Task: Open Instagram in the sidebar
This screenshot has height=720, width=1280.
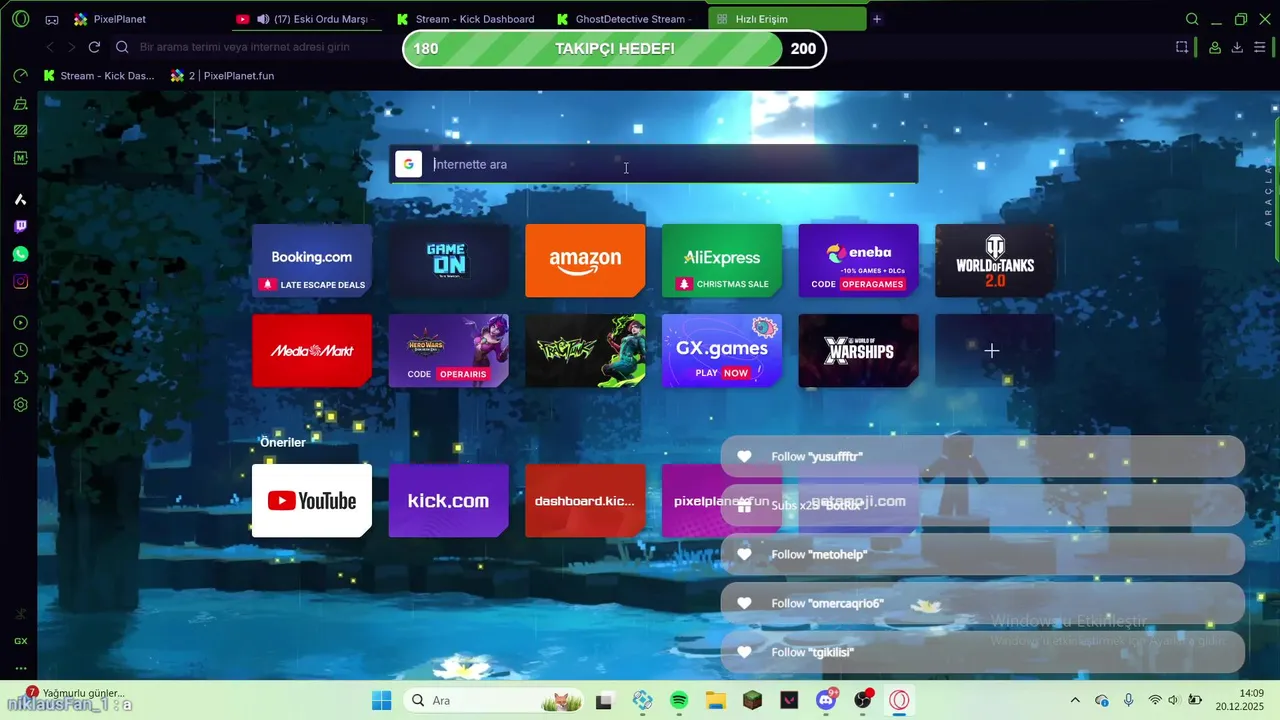Action: [x=20, y=281]
